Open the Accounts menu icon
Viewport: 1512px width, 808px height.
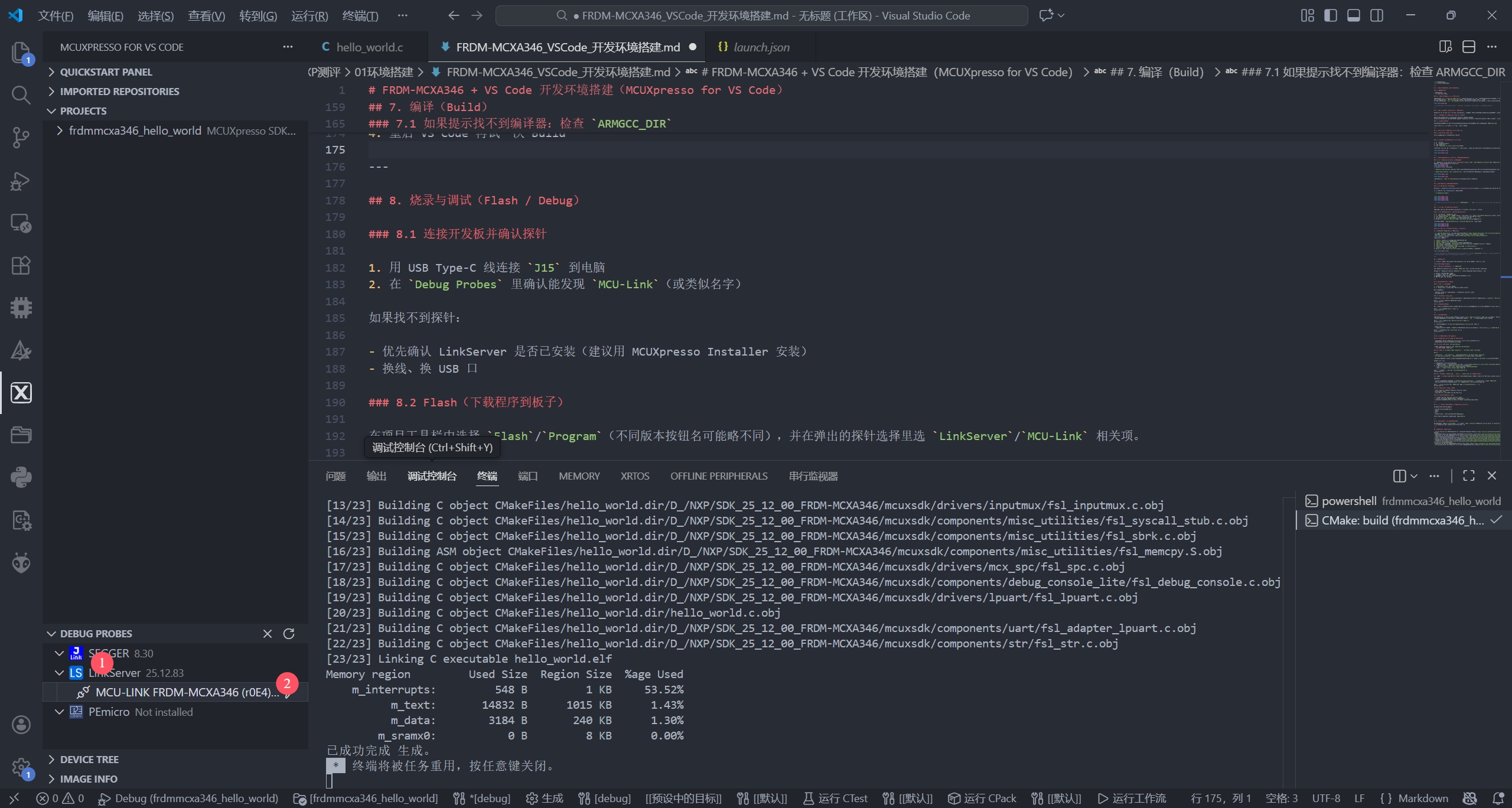pyautogui.click(x=21, y=724)
